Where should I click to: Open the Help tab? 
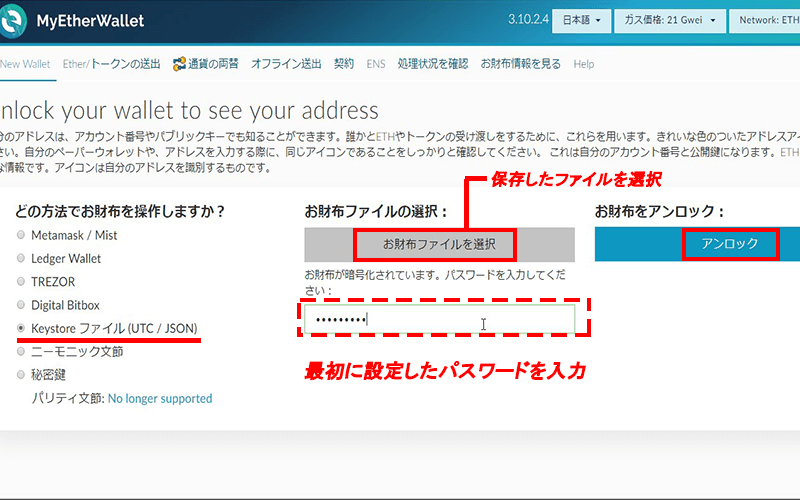pyautogui.click(x=584, y=64)
